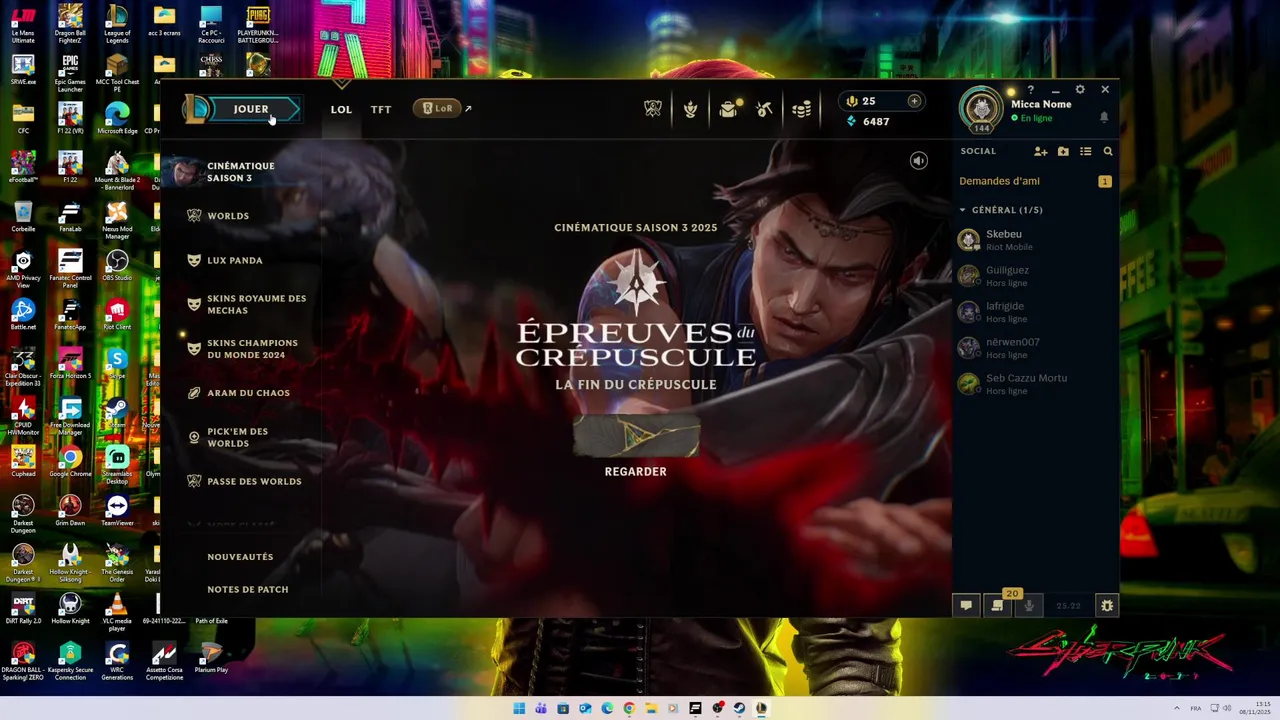Select the LUX PANDA entry
This screenshot has width=1280, height=720.
(235, 260)
